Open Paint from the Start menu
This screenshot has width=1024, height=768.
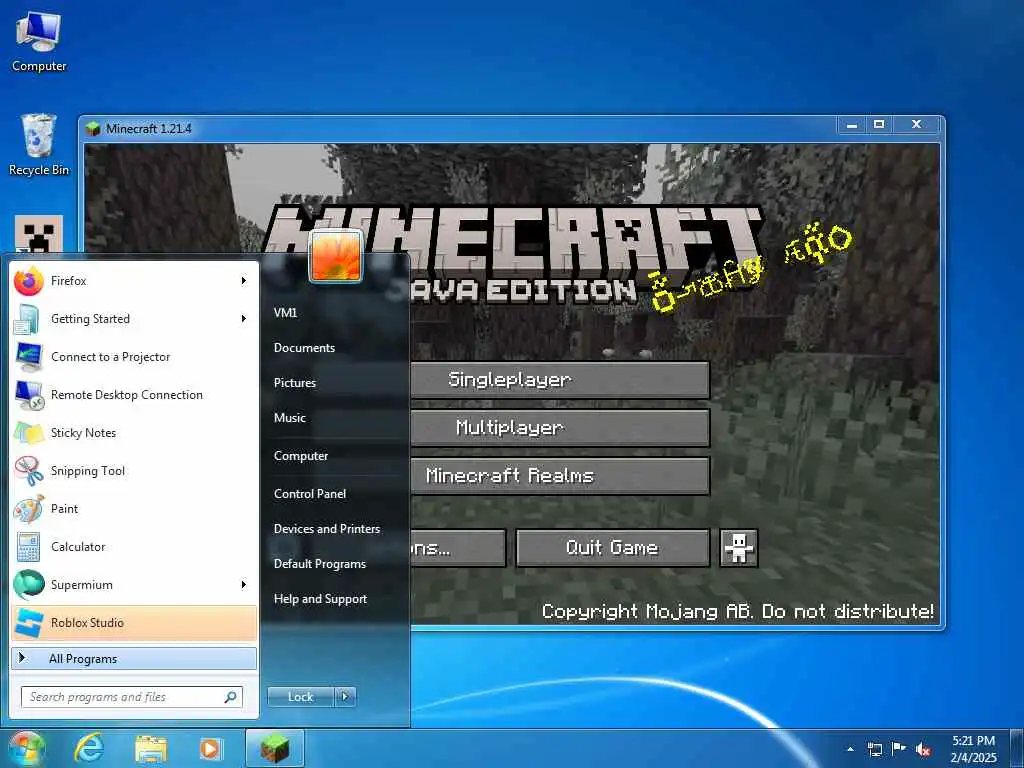[134, 509]
